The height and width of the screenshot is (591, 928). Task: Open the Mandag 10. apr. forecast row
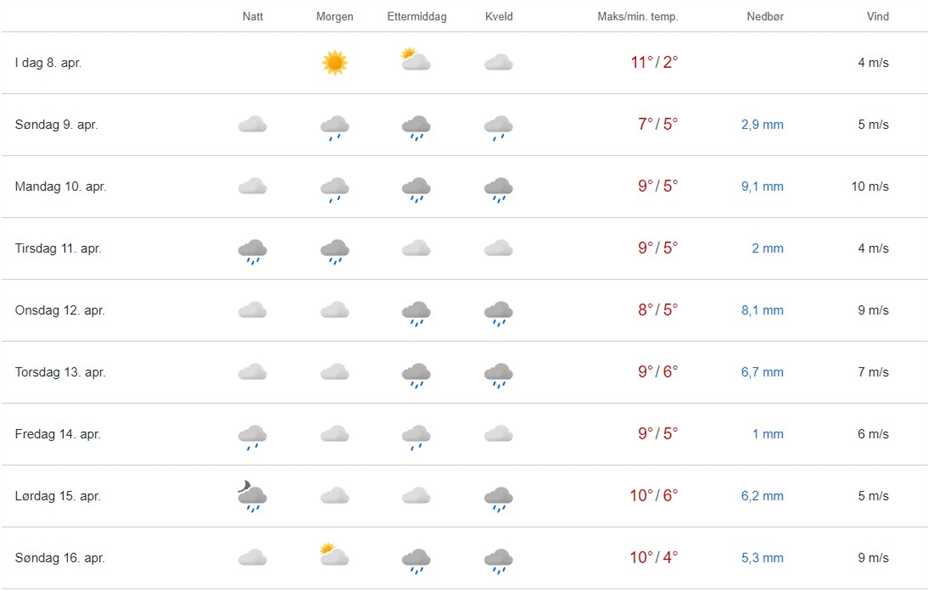point(61,187)
